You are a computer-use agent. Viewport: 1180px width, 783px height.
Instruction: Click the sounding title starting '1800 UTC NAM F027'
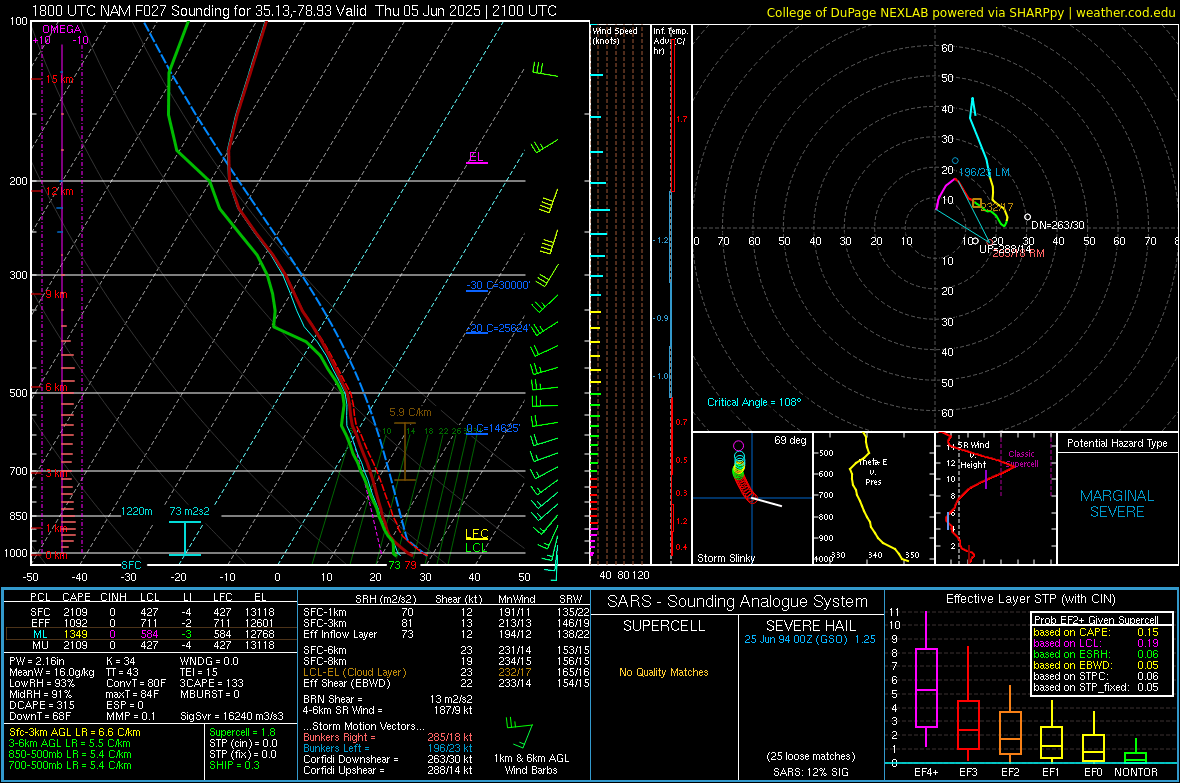[294, 11]
